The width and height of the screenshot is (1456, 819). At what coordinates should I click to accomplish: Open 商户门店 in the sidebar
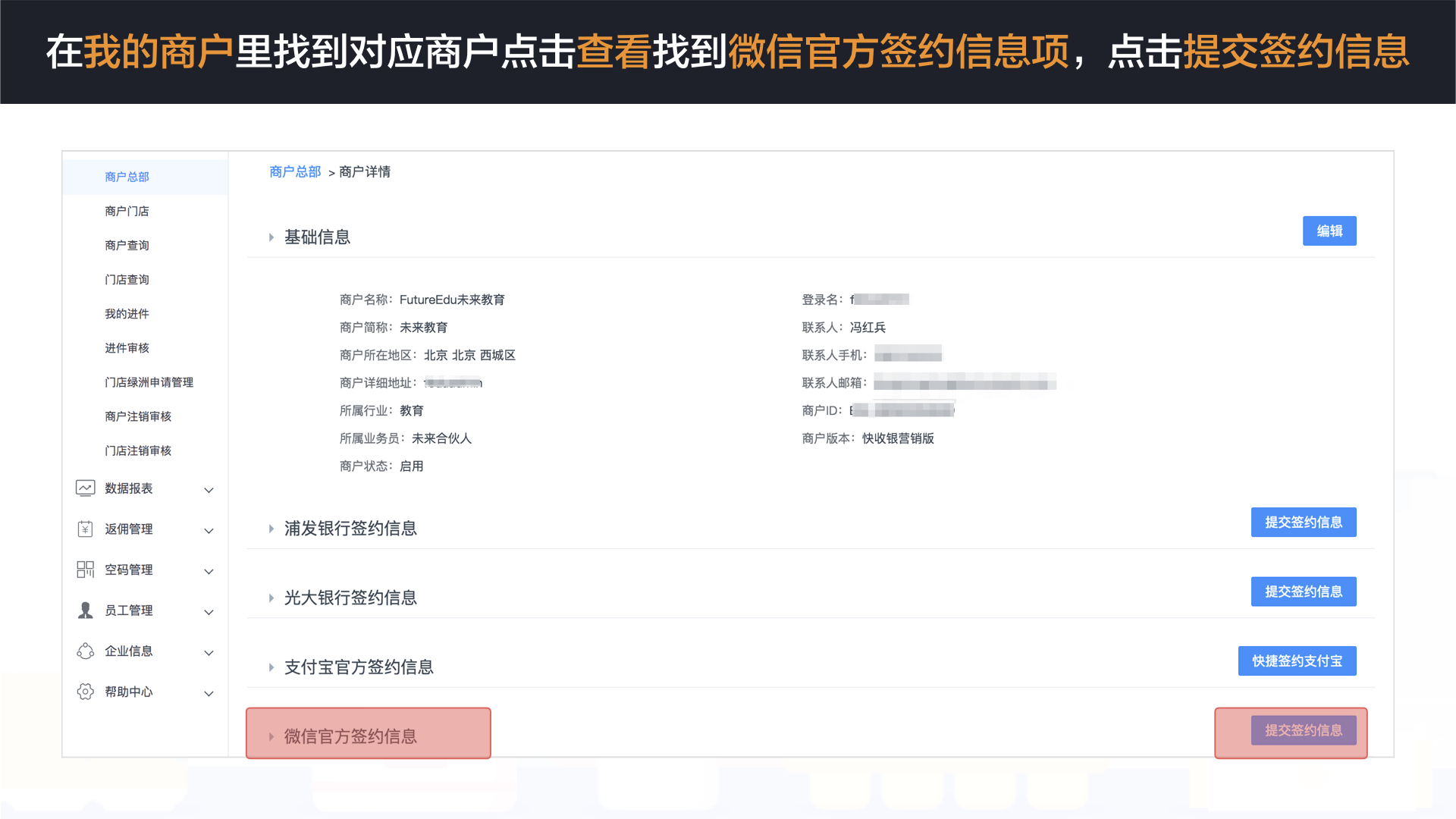coord(127,211)
